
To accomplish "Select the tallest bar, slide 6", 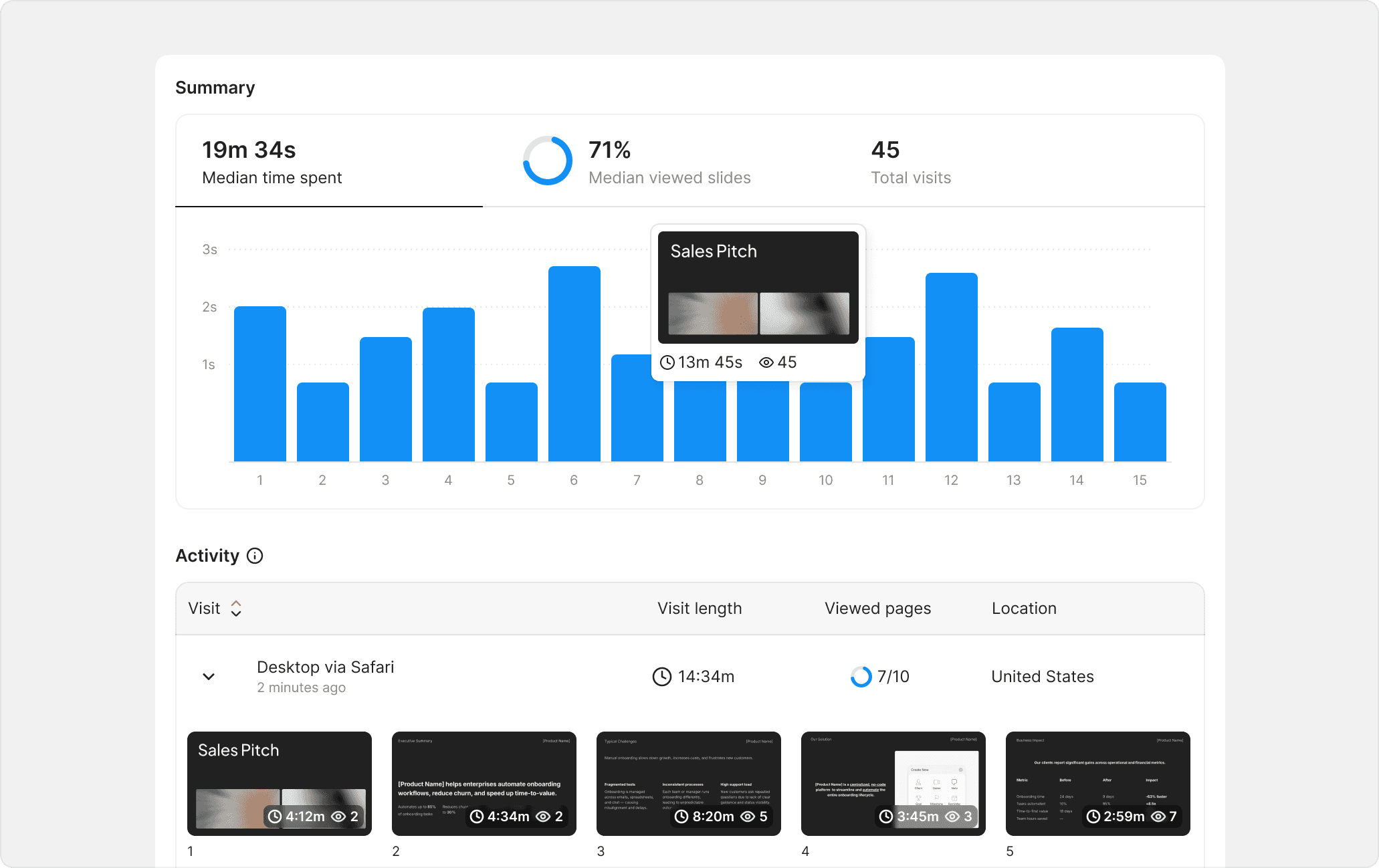I will tap(574, 364).
